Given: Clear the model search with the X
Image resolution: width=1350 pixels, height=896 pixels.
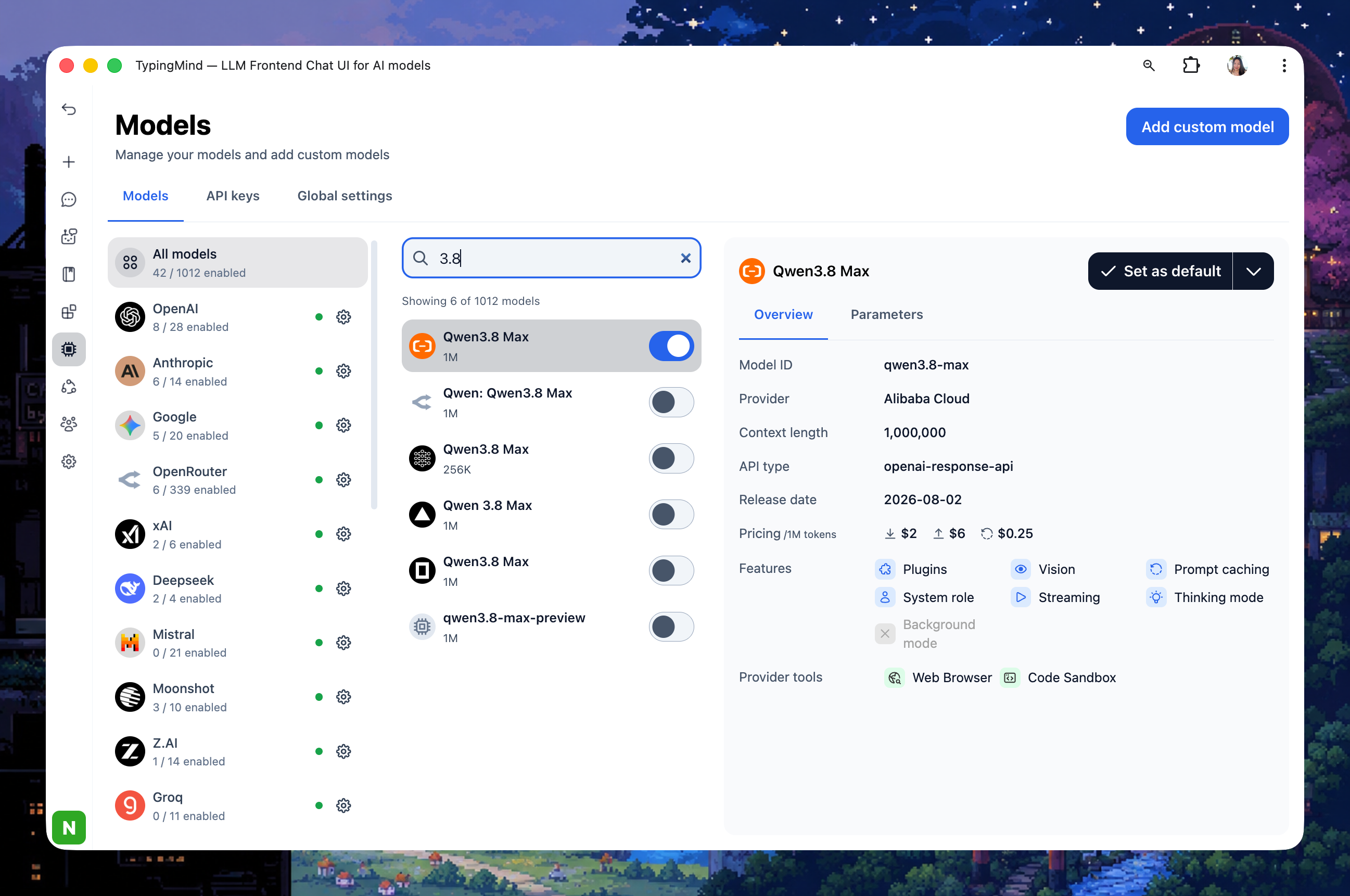Looking at the screenshot, I should 686,258.
